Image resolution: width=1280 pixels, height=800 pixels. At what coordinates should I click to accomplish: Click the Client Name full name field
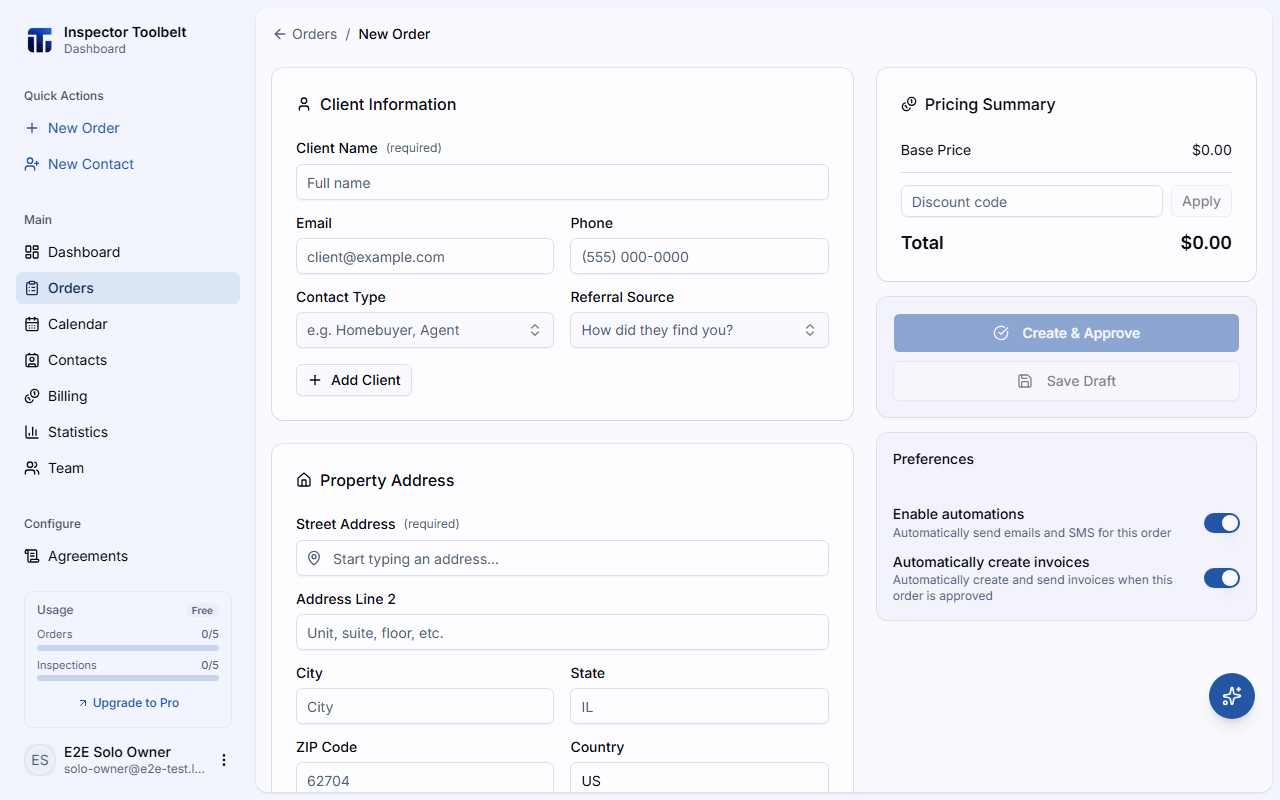click(562, 182)
